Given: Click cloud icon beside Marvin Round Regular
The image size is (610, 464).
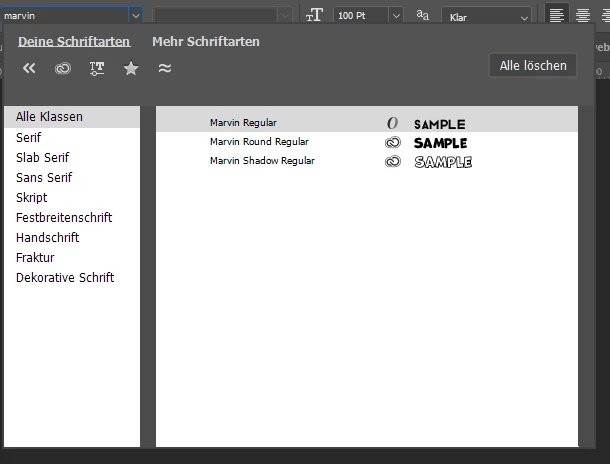Looking at the screenshot, I should (393, 142).
